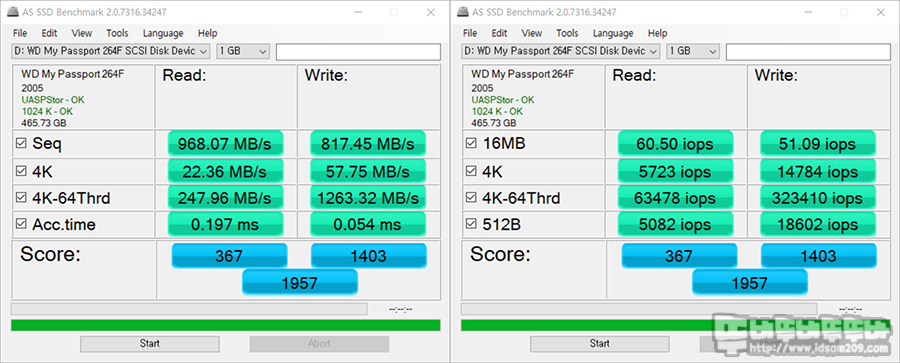This screenshot has height=363, width=900.
Task: Click the Abort button in left window
Action: [319, 343]
